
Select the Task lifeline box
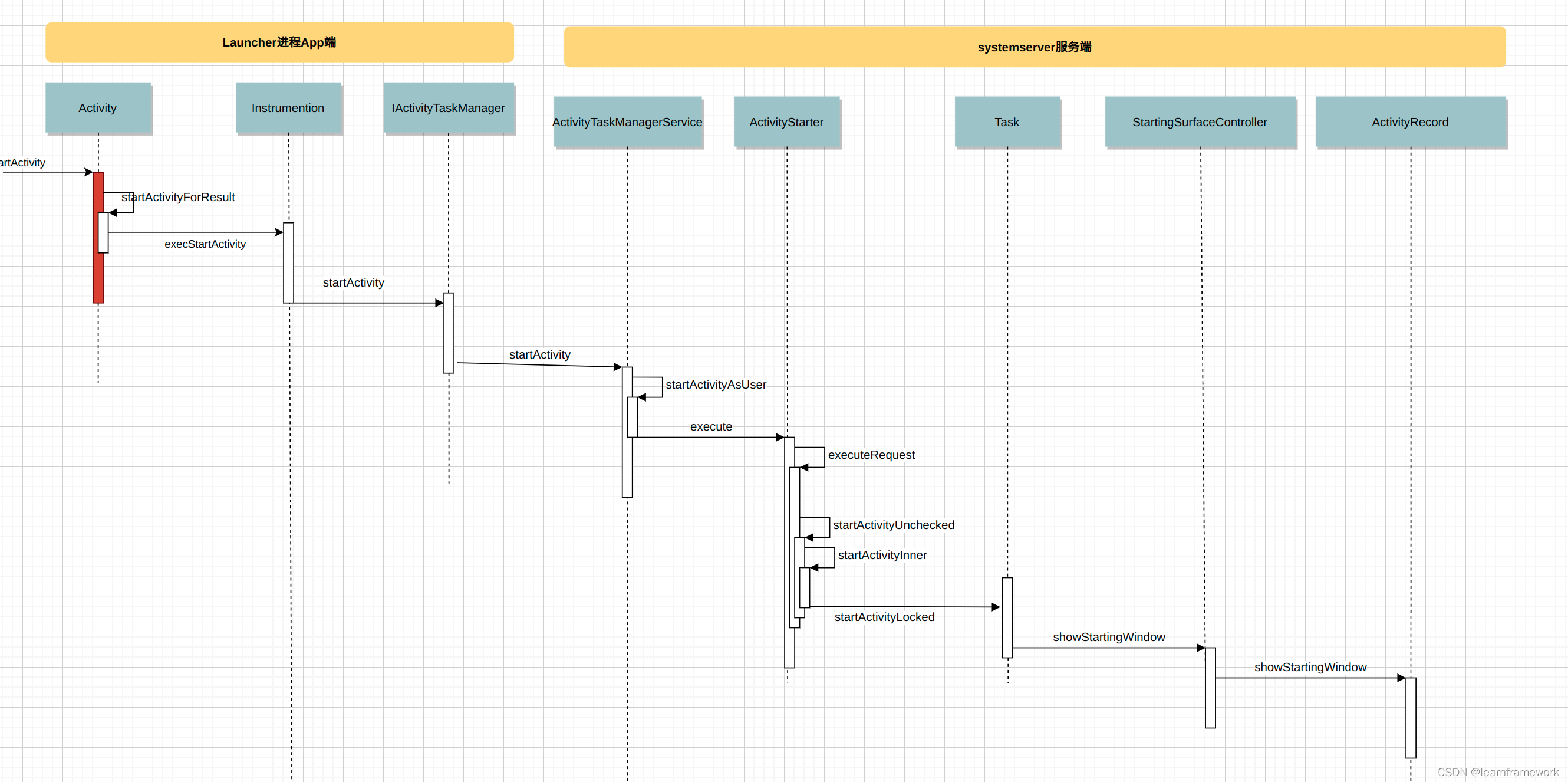click(1007, 122)
